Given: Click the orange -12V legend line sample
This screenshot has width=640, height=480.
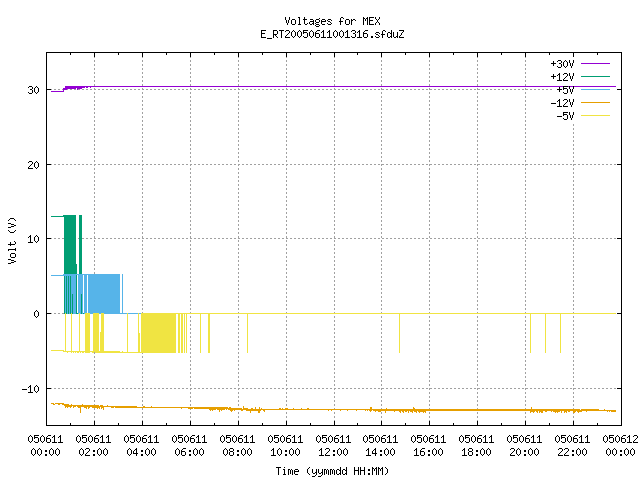Looking at the screenshot, I should pyautogui.click(x=595, y=102).
